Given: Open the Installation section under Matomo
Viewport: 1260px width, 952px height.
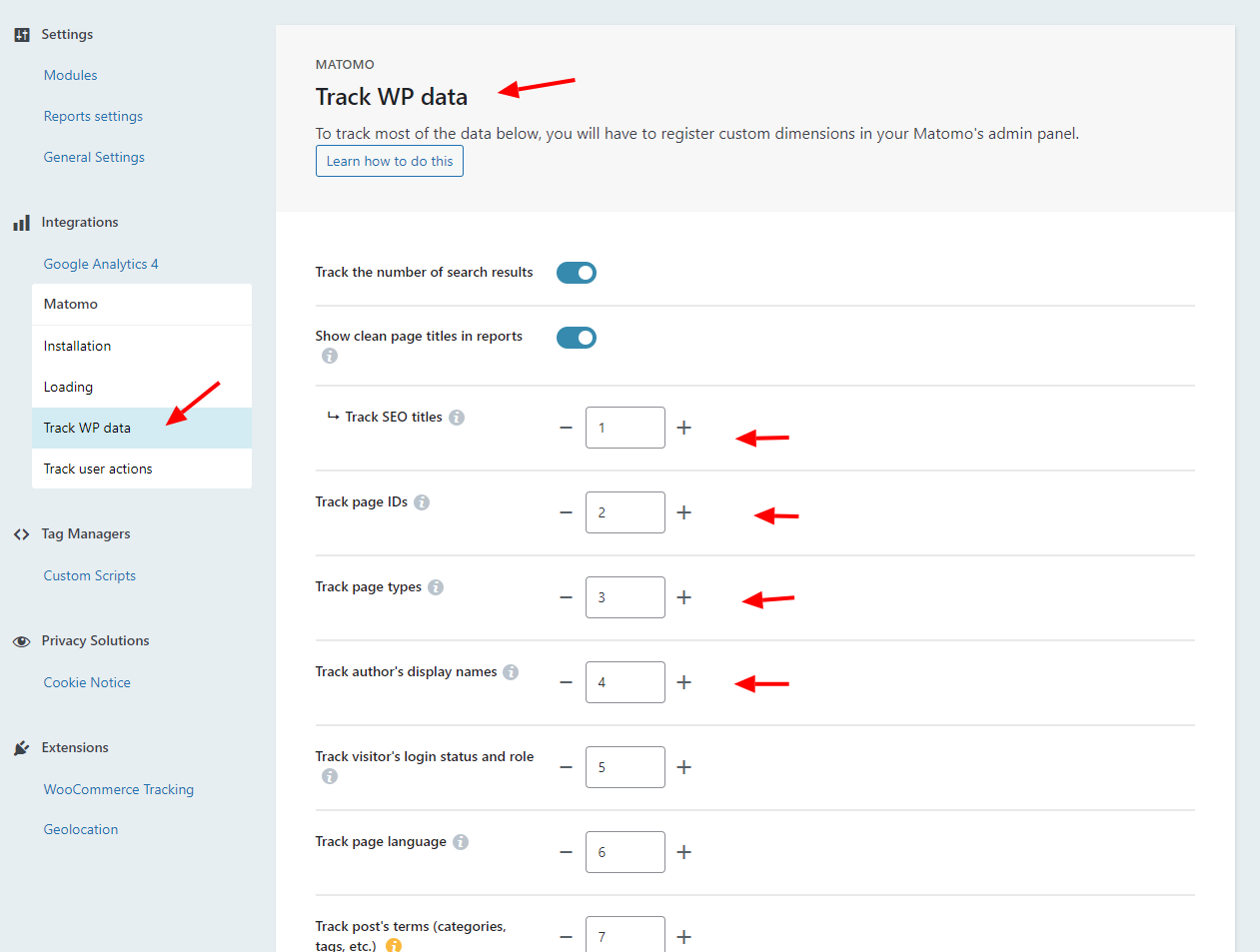Looking at the screenshot, I should click(x=77, y=346).
